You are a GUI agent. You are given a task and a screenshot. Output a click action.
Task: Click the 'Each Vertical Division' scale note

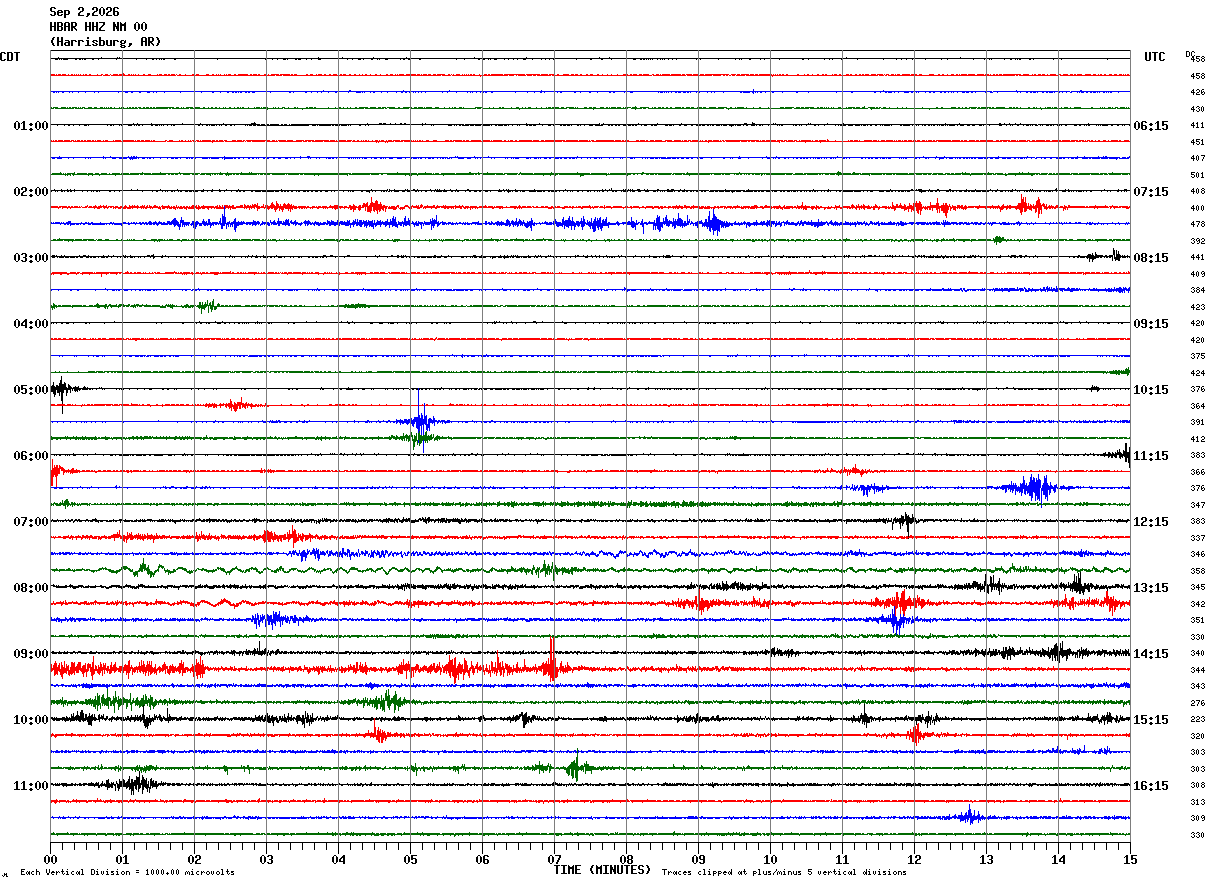[x=127, y=872]
